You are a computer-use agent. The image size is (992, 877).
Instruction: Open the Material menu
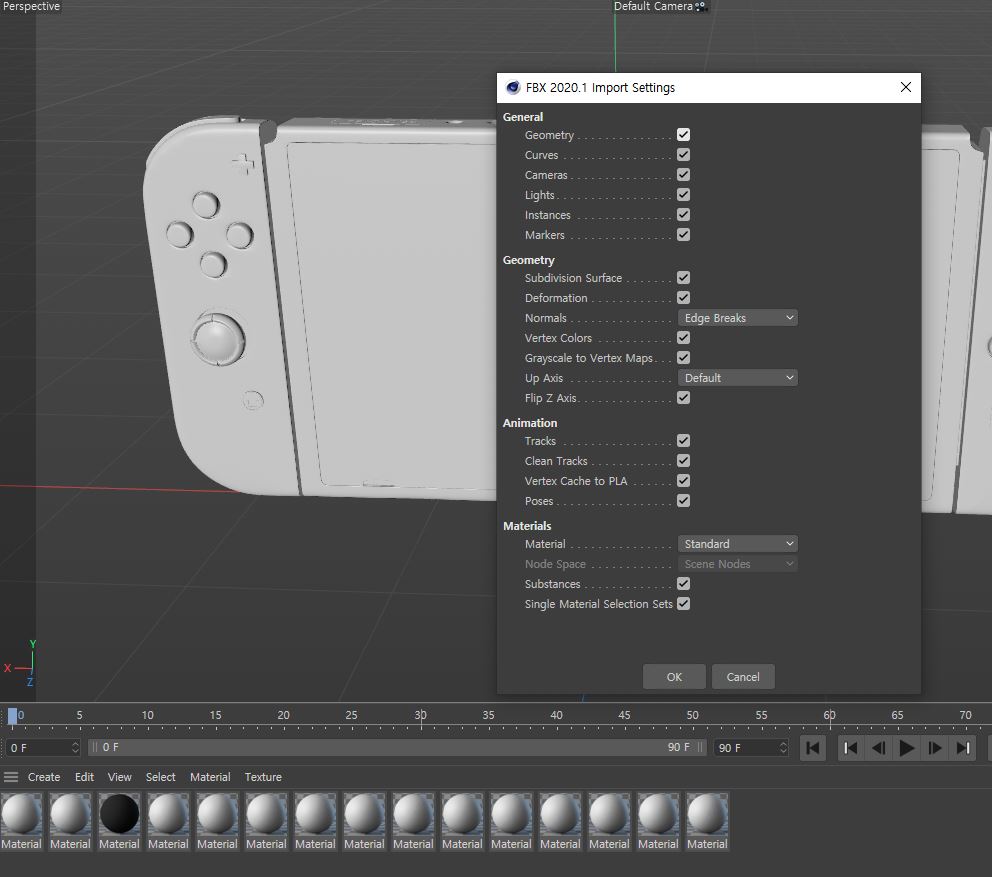click(210, 777)
